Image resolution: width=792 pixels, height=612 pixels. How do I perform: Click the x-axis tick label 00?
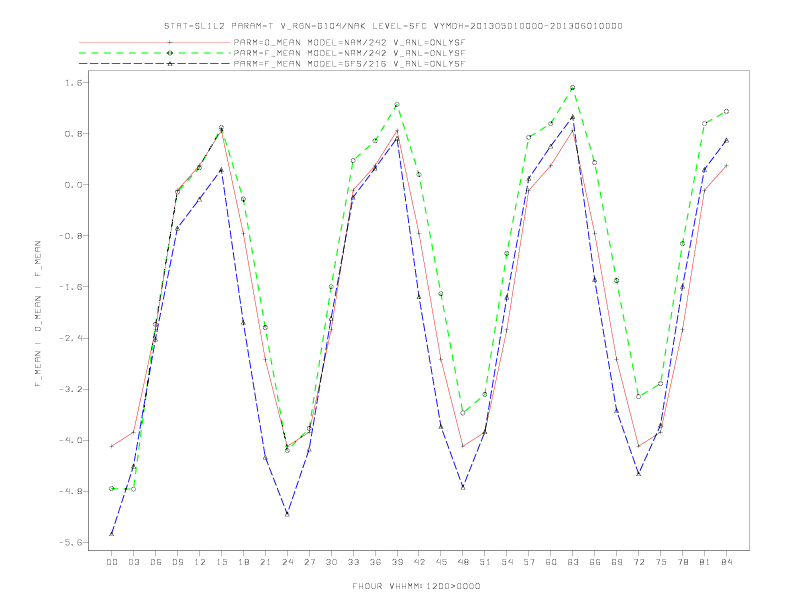point(112,562)
